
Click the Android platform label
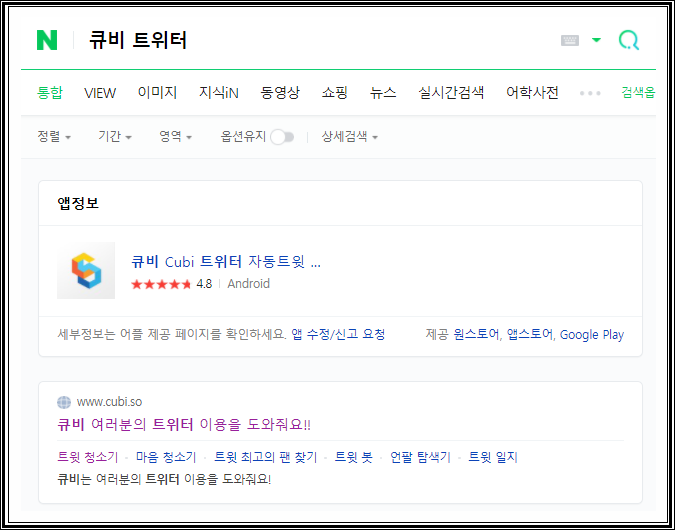coord(248,284)
